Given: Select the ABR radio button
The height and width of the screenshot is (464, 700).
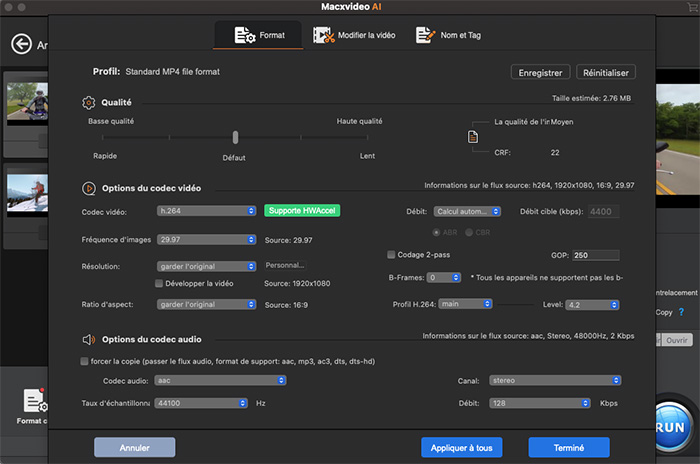Looking at the screenshot, I should point(436,232).
